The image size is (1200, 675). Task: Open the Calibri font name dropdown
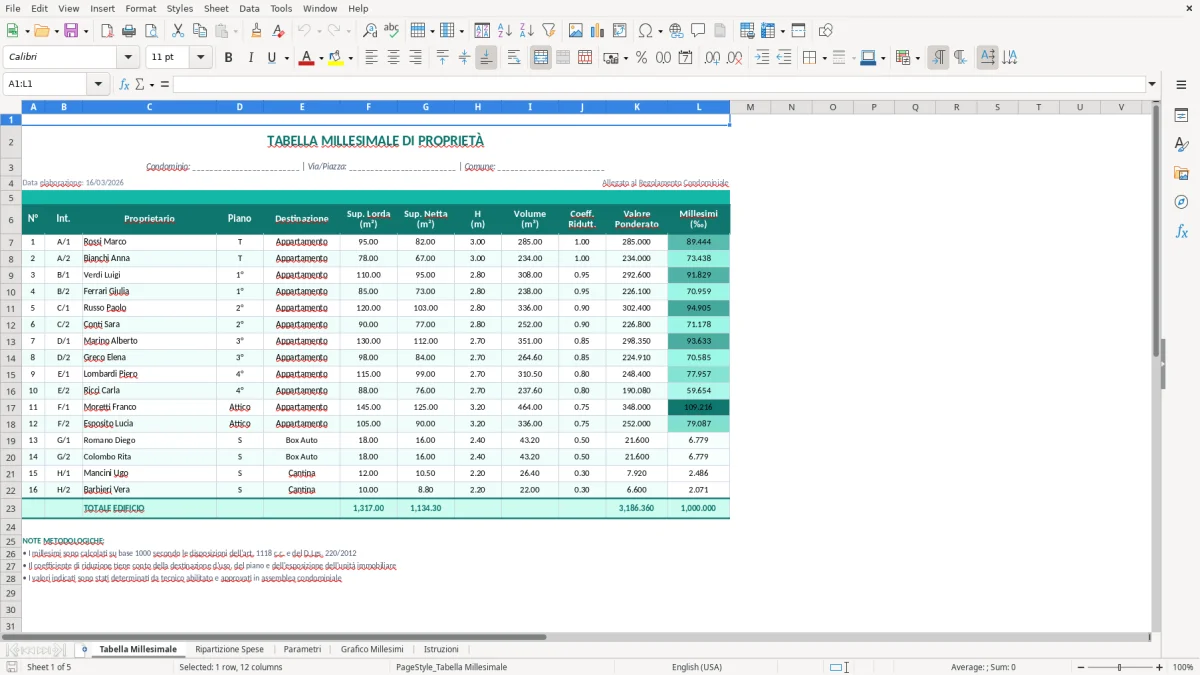pyautogui.click(x=128, y=58)
